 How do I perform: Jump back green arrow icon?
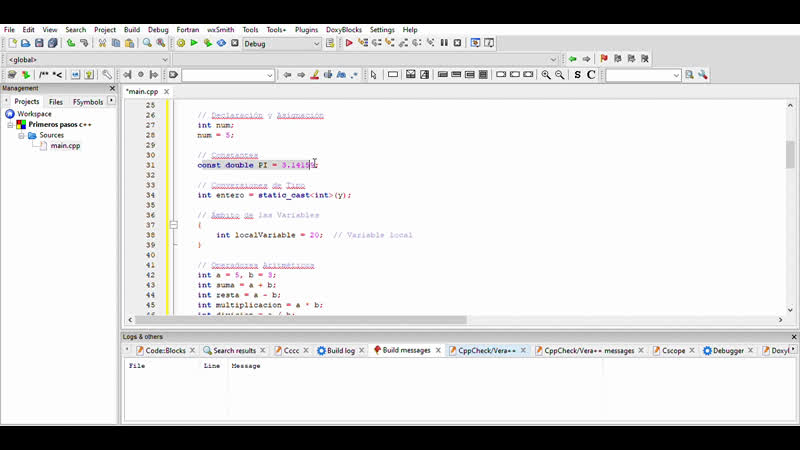click(573, 59)
